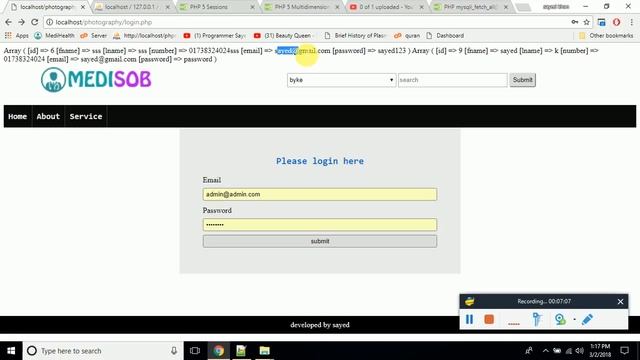Open Chrome three-dot menu

631,22
